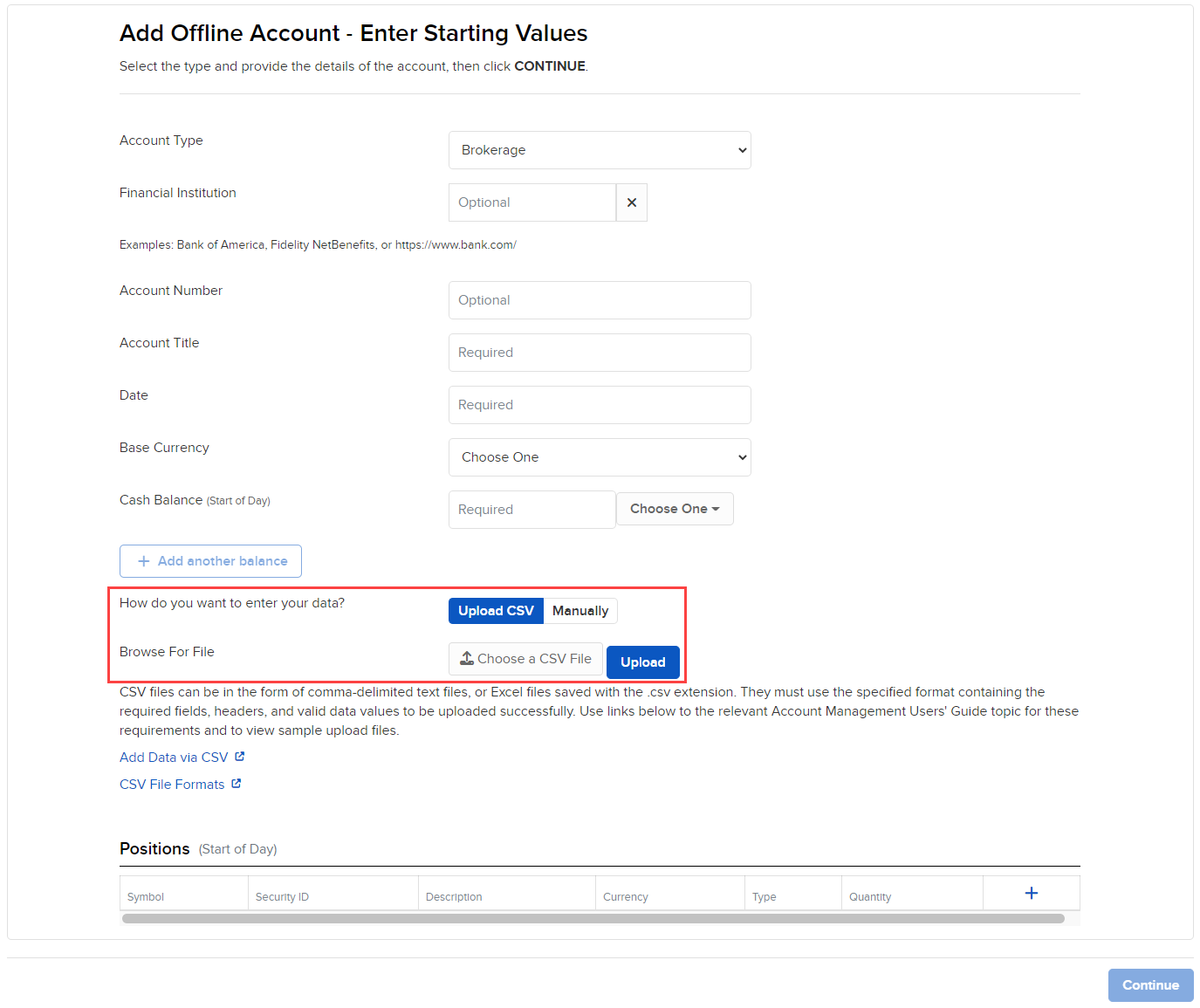Click the Upload button
The width and height of the screenshot is (1200, 1008).
[642, 662]
